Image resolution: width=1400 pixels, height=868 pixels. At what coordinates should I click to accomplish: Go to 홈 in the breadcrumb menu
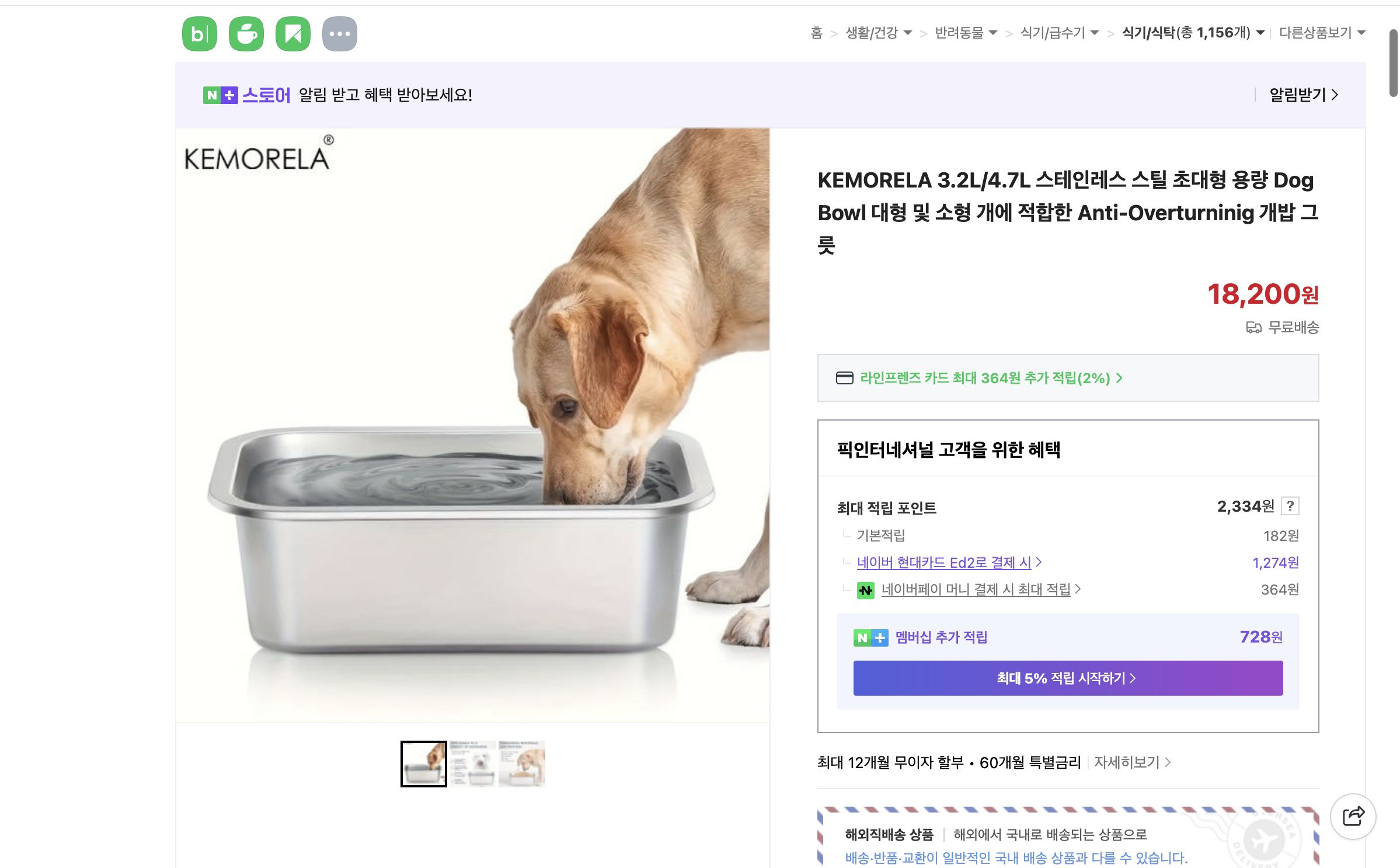point(817,33)
